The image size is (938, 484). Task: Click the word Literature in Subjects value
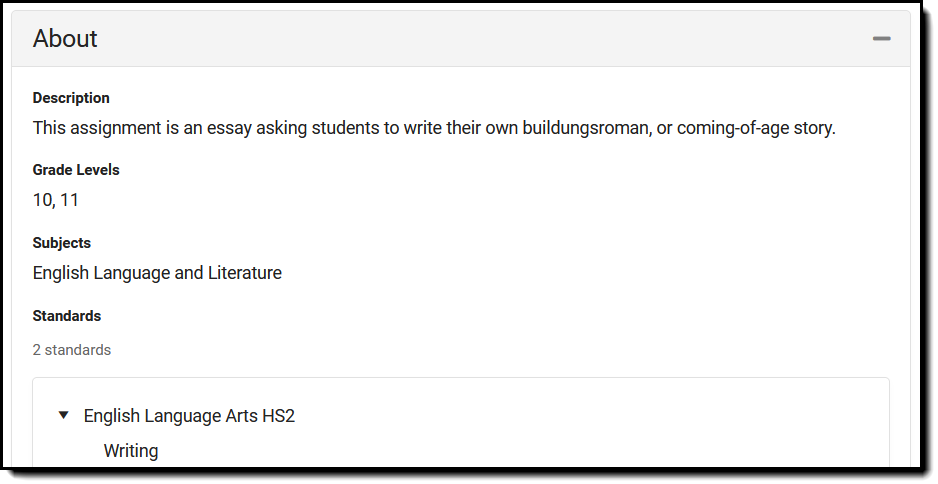coord(245,273)
